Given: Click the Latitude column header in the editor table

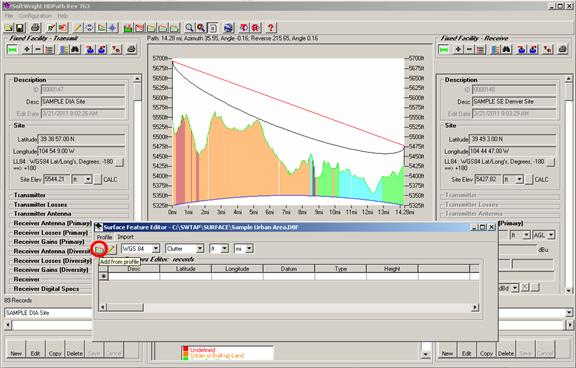Looking at the screenshot, I should pyautogui.click(x=186, y=269).
